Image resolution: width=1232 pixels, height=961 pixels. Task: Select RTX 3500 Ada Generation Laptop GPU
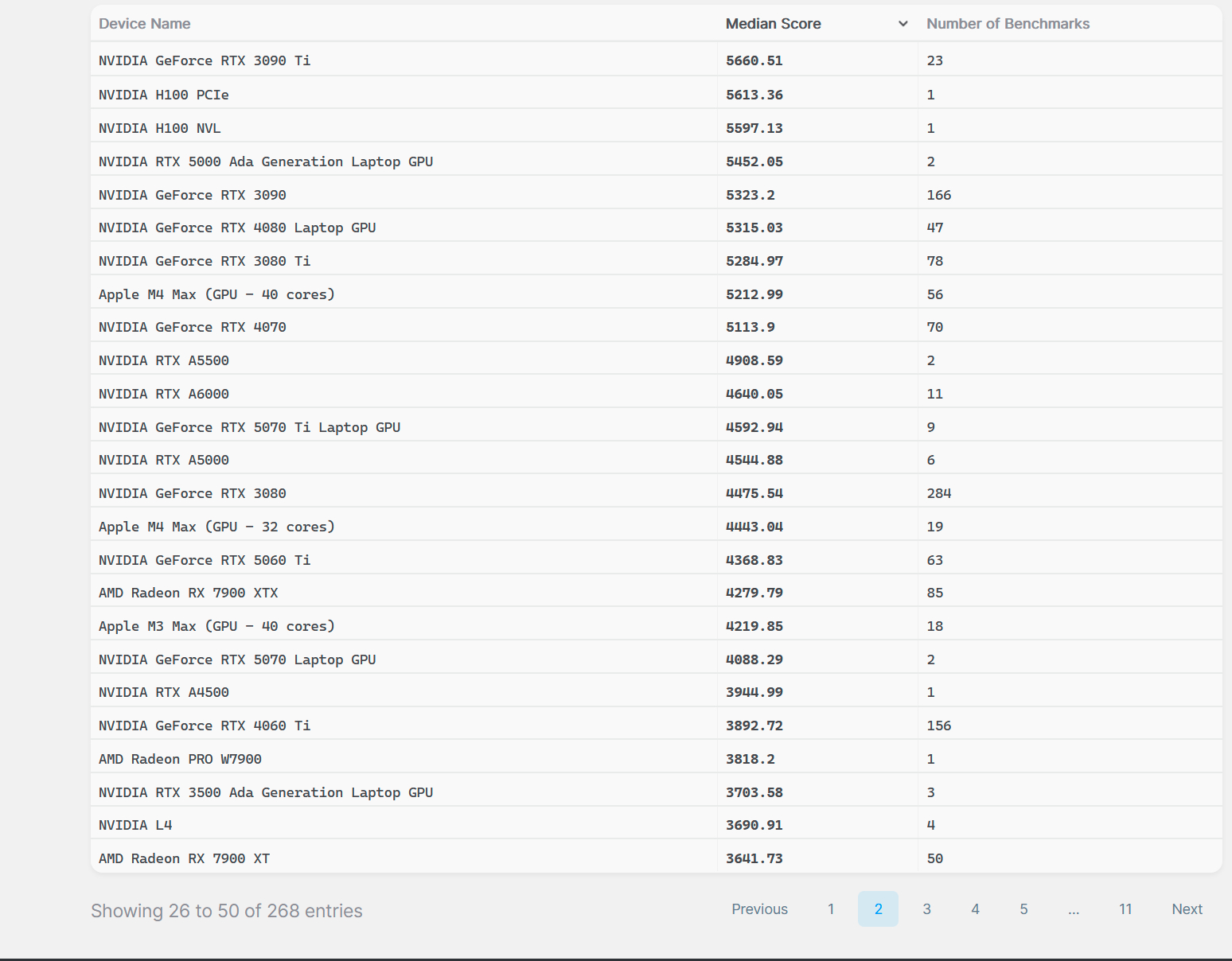click(x=266, y=792)
